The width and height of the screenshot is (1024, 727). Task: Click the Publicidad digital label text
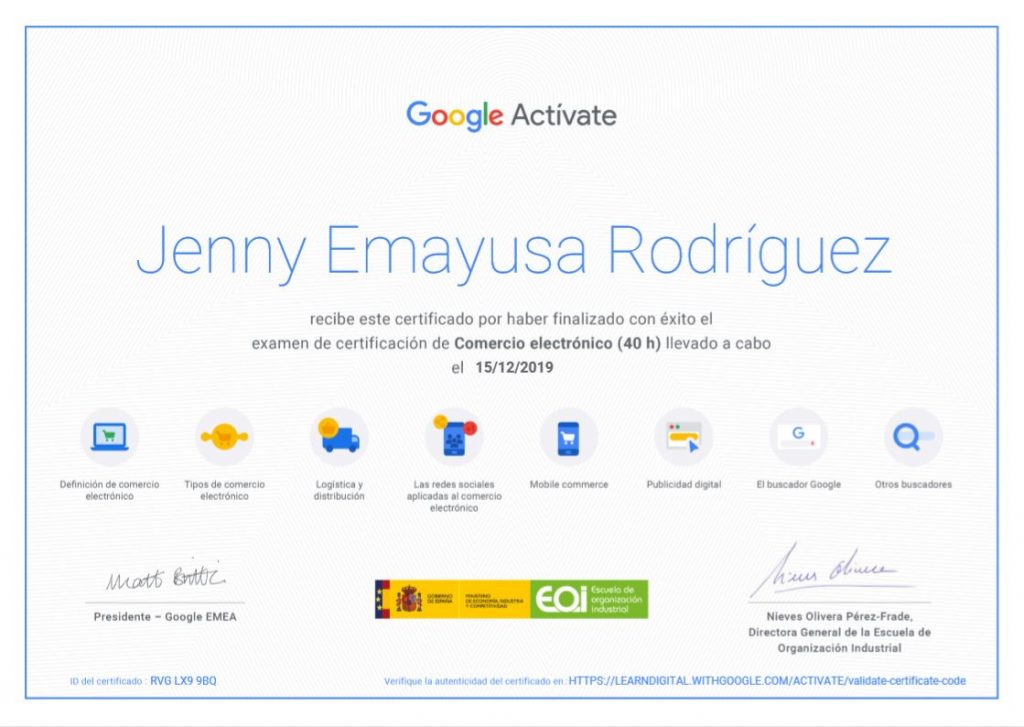[684, 485]
